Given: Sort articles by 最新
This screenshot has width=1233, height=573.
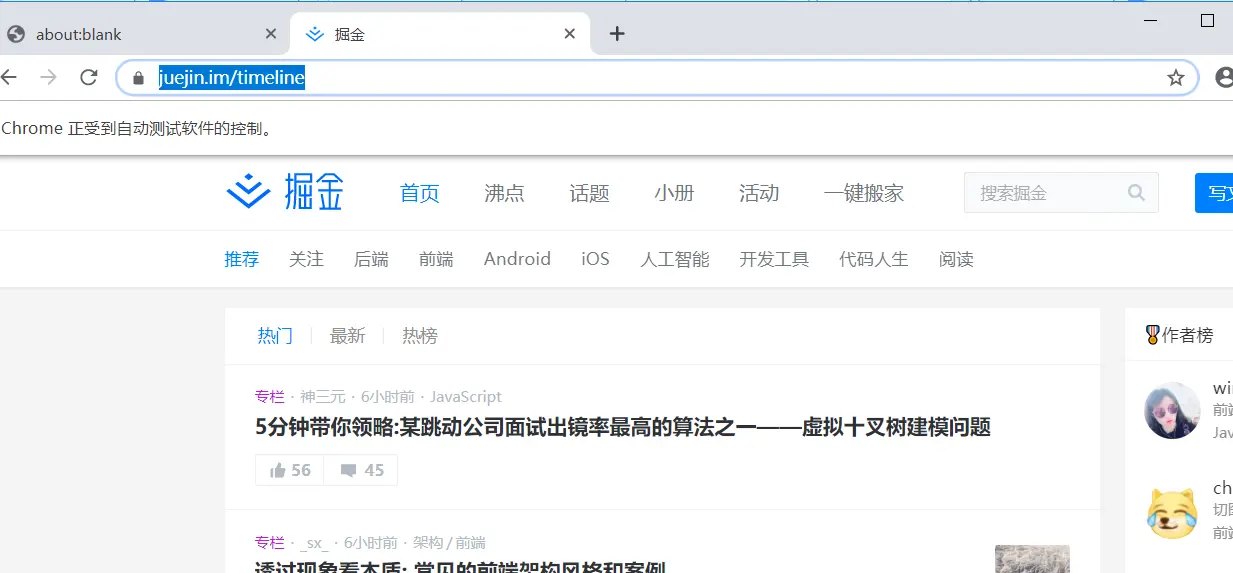Looking at the screenshot, I should pyautogui.click(x=347, y=336).
